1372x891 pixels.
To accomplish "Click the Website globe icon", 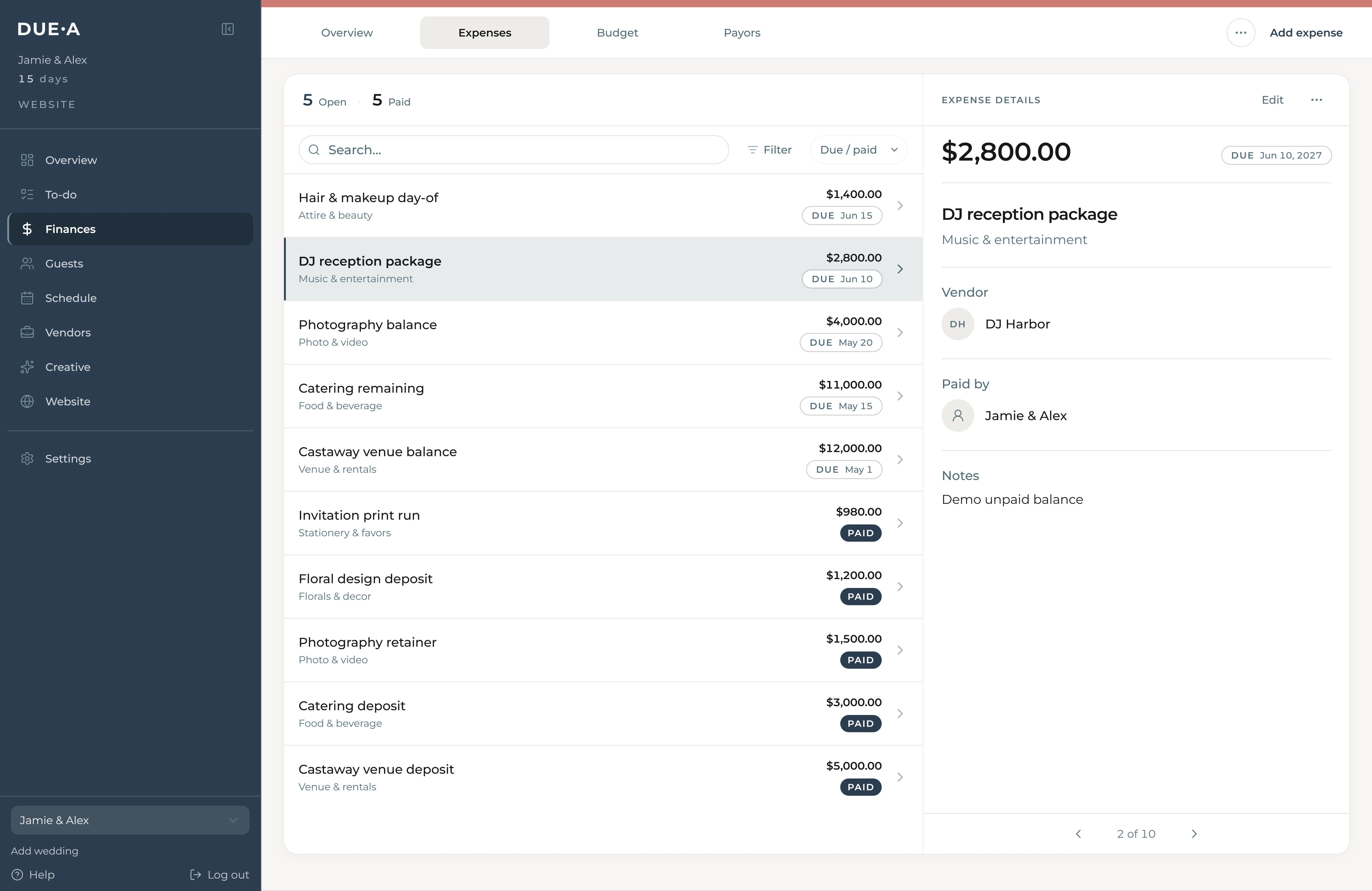I will (x=27, y=402).
